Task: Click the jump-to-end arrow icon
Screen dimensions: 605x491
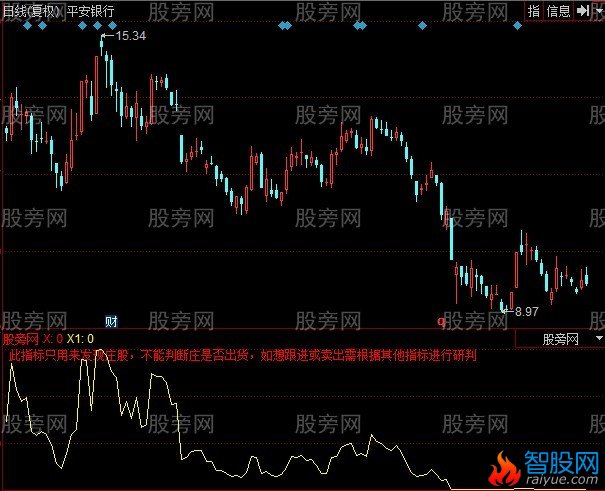Action: [x=583, y=11]
